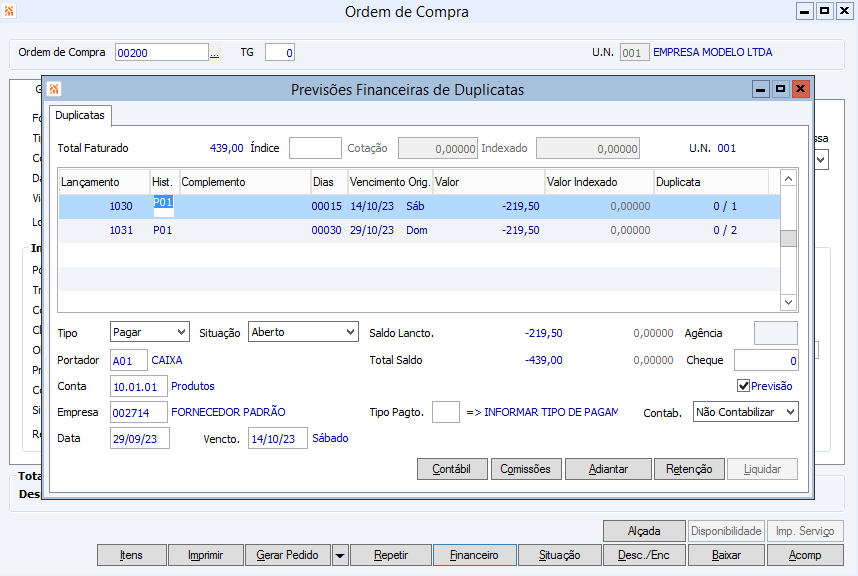Minimize the Previsões Financeiras de Duplicatas dialog
This screenshot has width=858, height=576.
[x=761, y=89]
